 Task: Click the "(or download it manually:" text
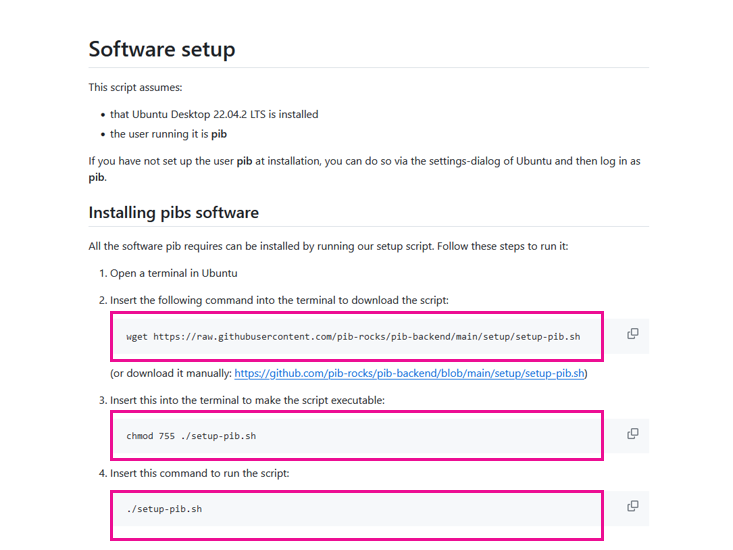pos(171,373)
